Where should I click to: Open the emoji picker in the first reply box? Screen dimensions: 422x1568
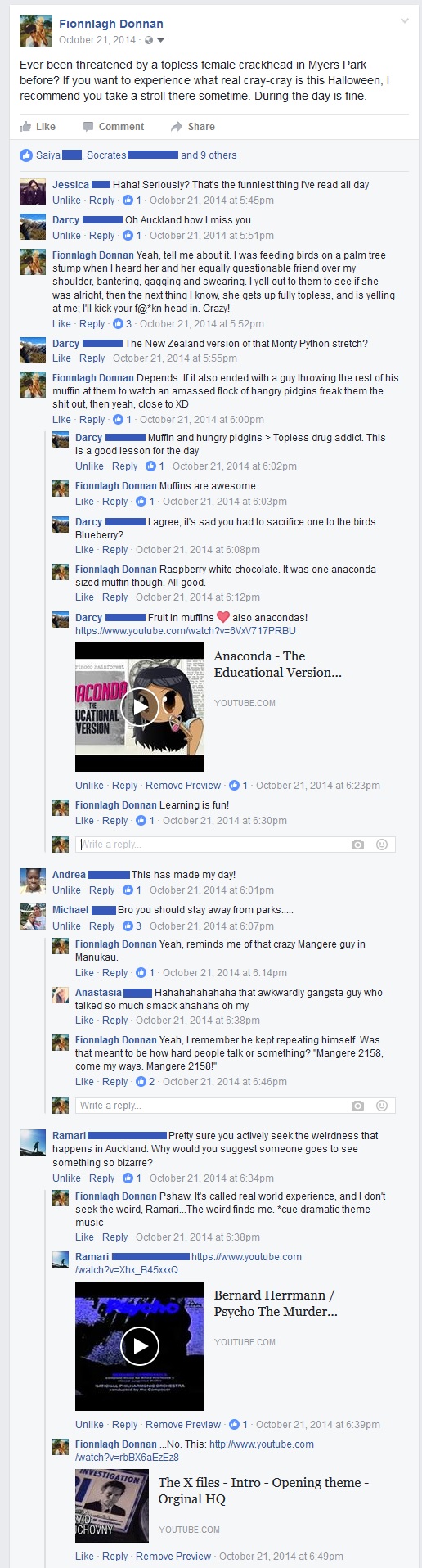pyautogui.click(x=381, y=845)
